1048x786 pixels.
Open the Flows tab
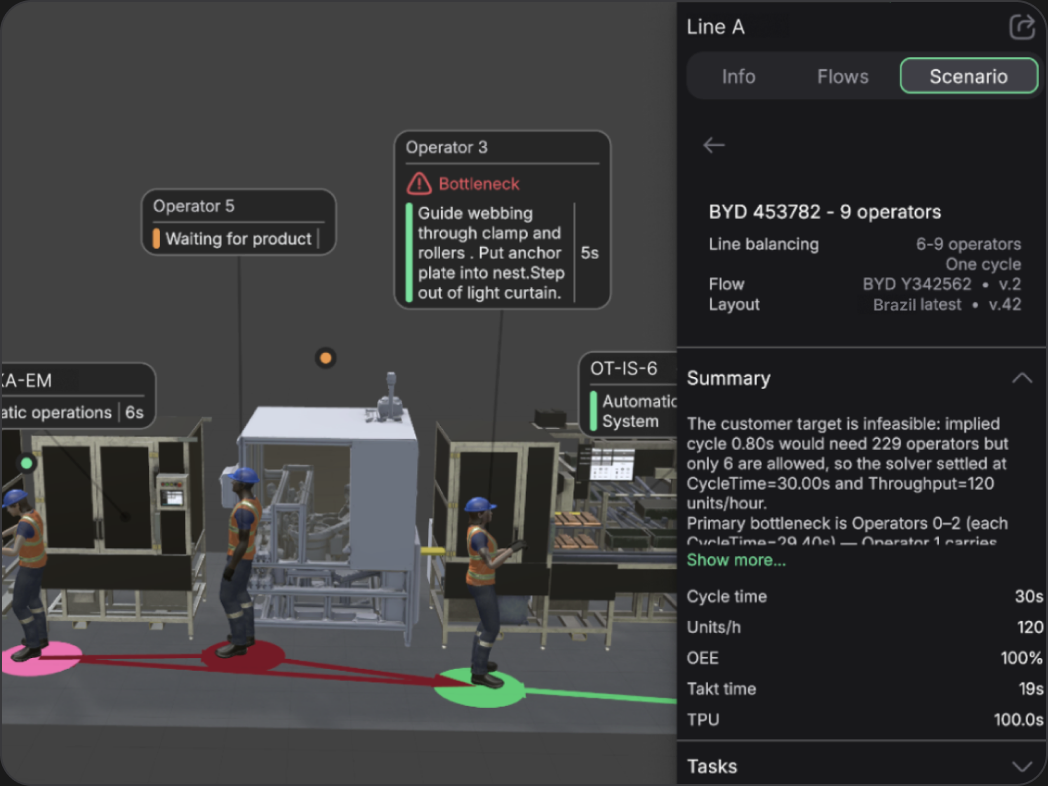(x=842, y=76)
